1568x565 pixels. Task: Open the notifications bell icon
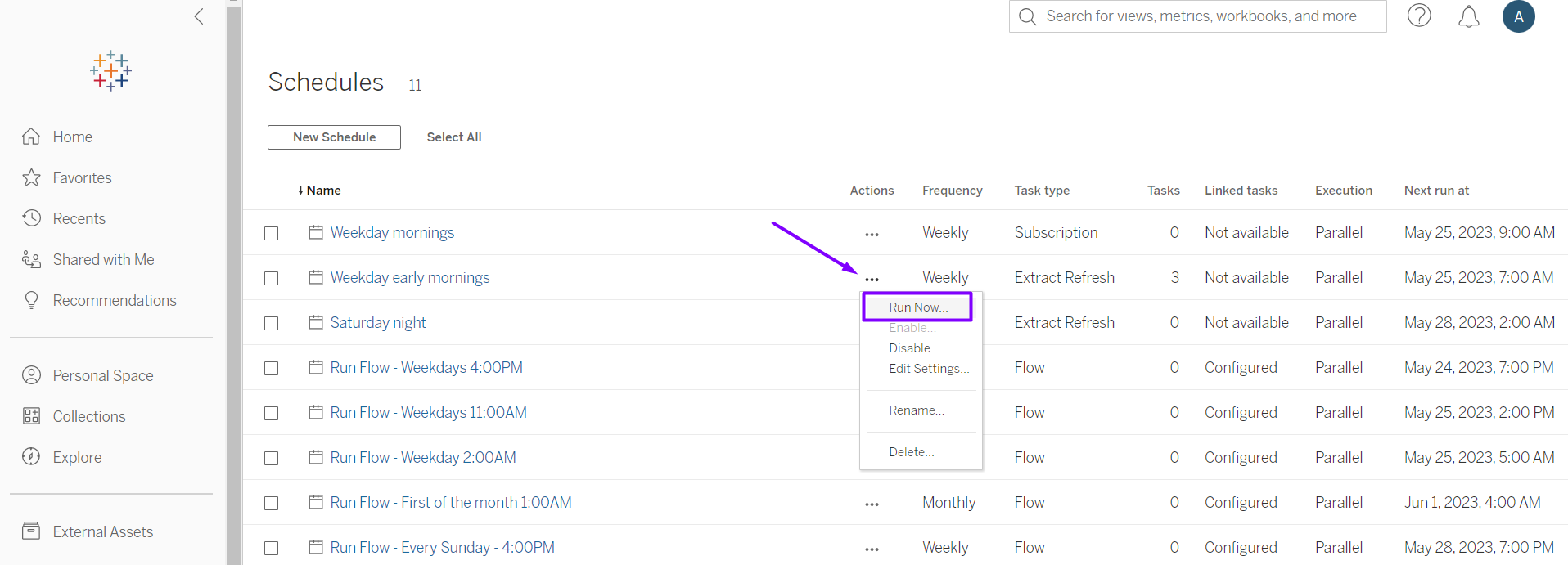pyautogui.click(x=1468, y=16)
